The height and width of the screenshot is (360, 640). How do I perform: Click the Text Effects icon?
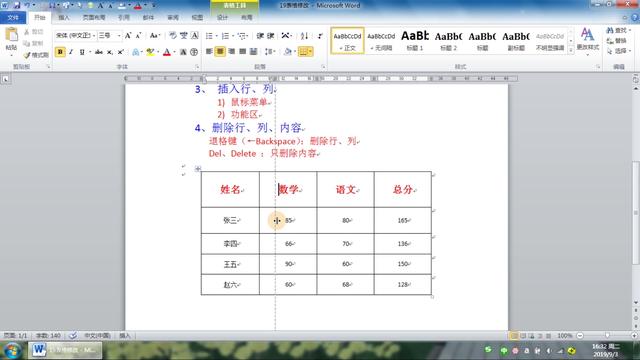point(135,52)
